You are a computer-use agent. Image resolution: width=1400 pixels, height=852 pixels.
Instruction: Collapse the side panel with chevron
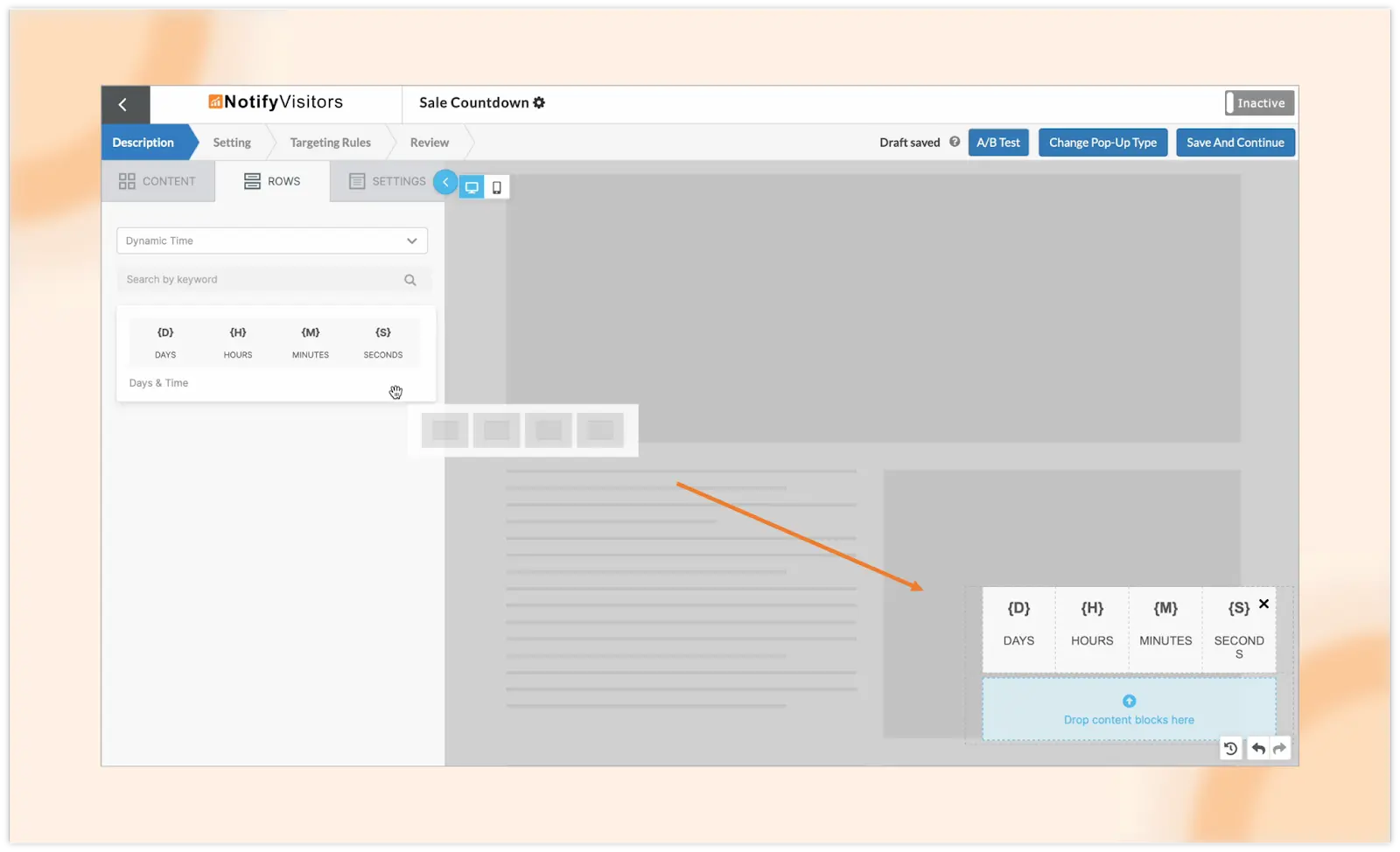445,182
